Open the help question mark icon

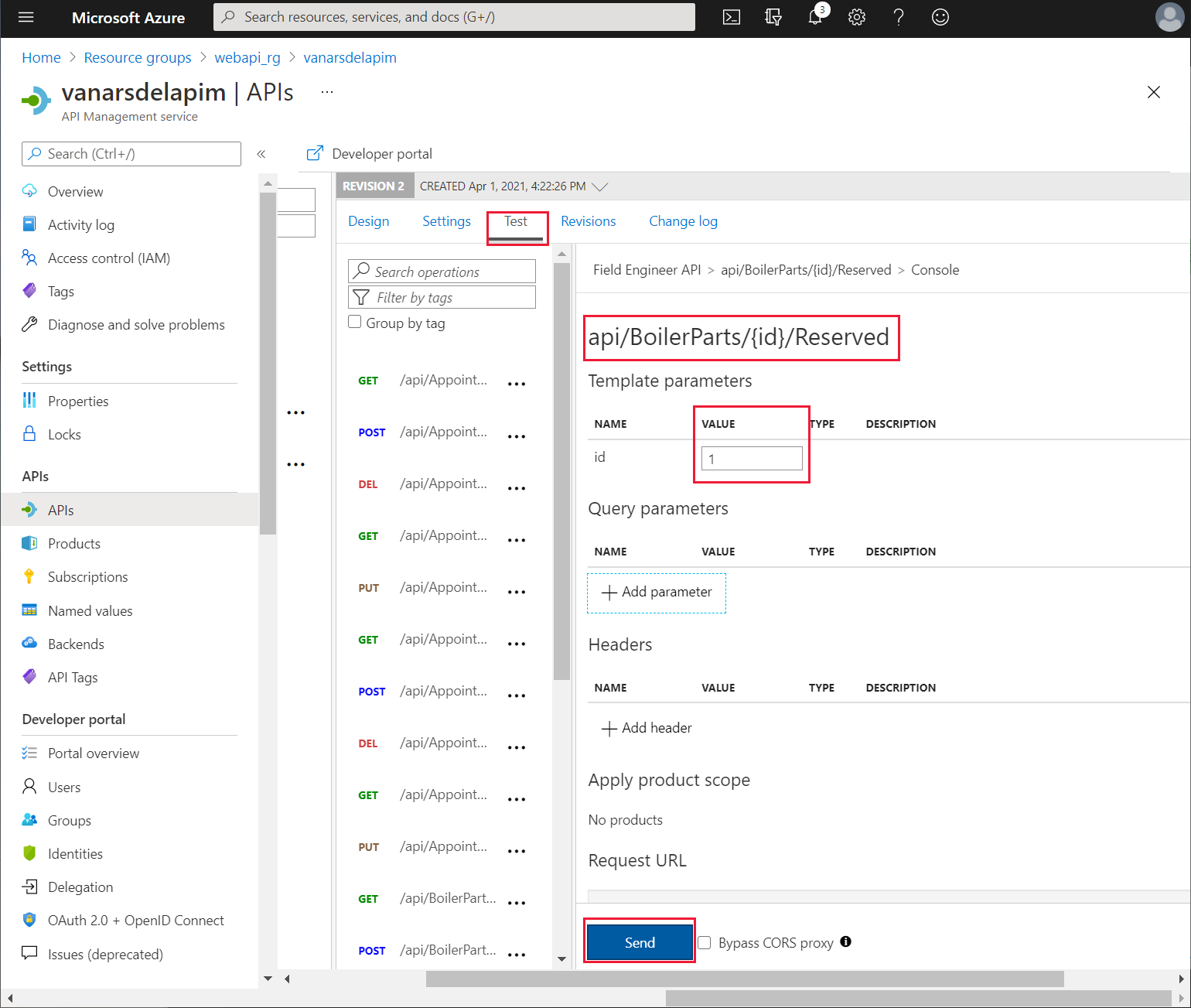click(899, 17)
